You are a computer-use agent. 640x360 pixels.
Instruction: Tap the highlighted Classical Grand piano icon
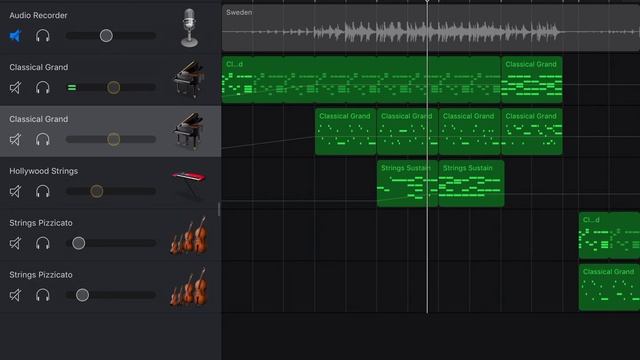pos(189,131)
